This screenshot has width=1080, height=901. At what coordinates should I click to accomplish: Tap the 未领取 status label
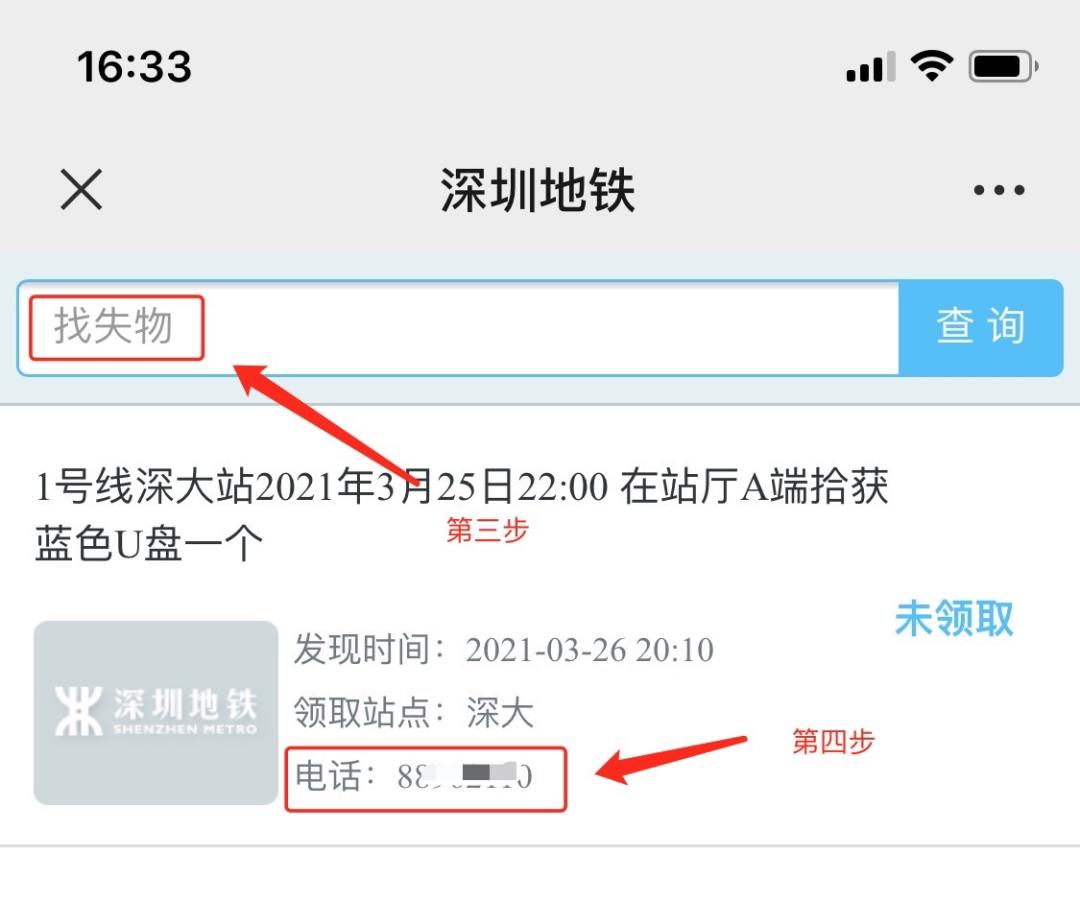coord(954,618)
